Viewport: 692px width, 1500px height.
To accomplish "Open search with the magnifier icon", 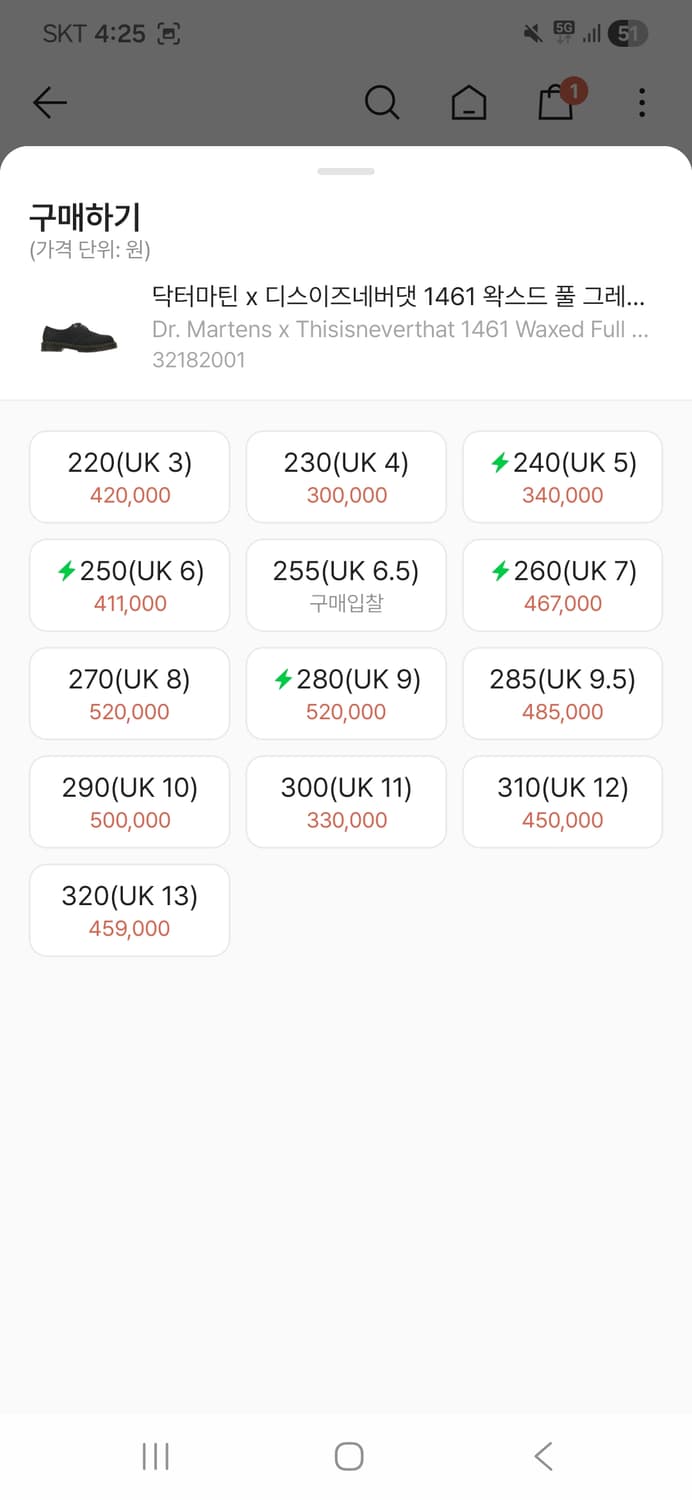I will point(381,102).
